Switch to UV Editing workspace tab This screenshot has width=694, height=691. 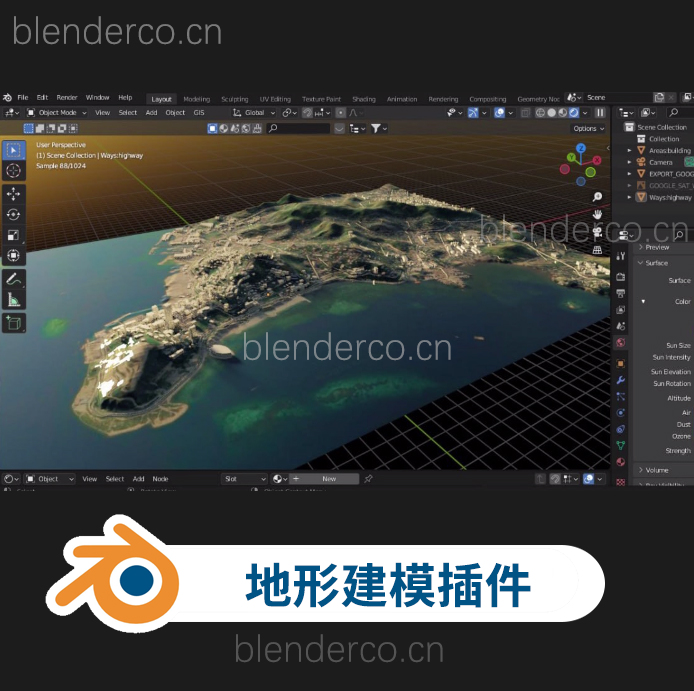click(275, 99)
